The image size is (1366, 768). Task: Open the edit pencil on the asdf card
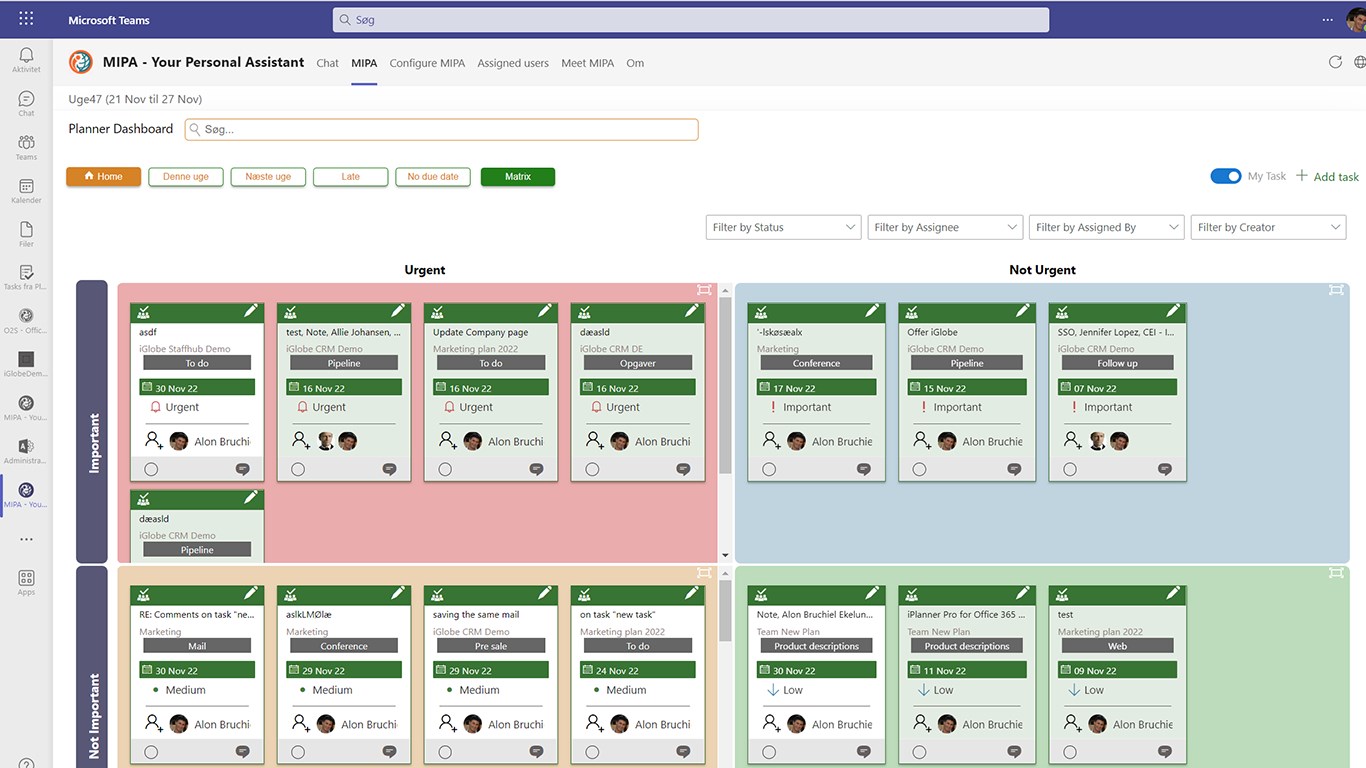[x=251, y=312]
